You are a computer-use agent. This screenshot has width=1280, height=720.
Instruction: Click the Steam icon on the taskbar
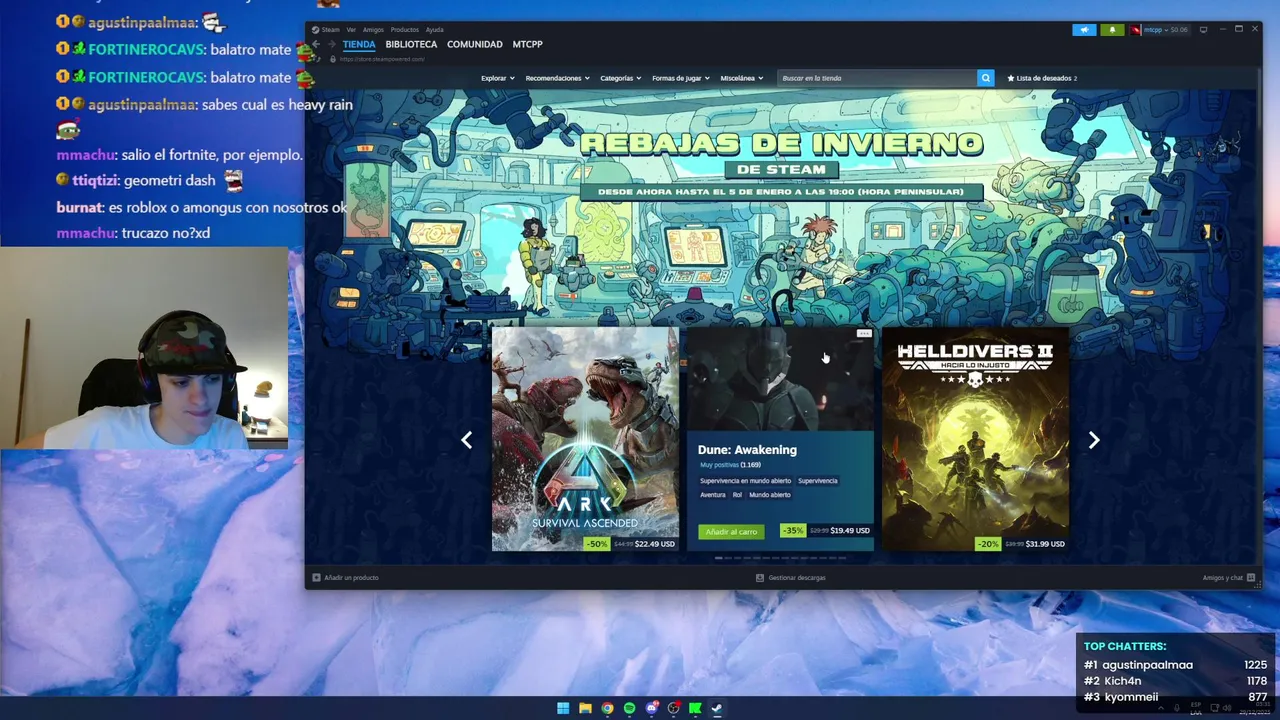point(717,708)
